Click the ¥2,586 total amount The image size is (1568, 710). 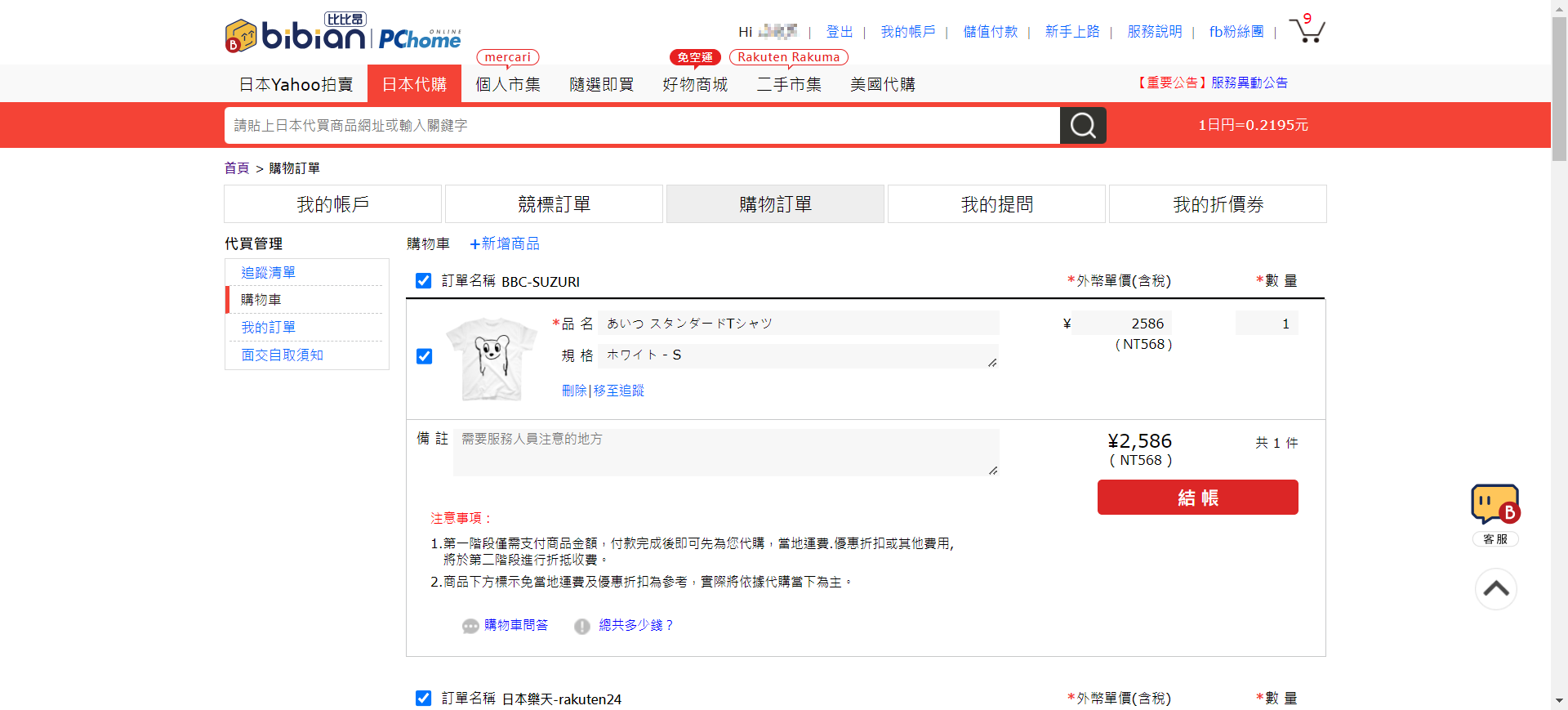[1140, 441]
